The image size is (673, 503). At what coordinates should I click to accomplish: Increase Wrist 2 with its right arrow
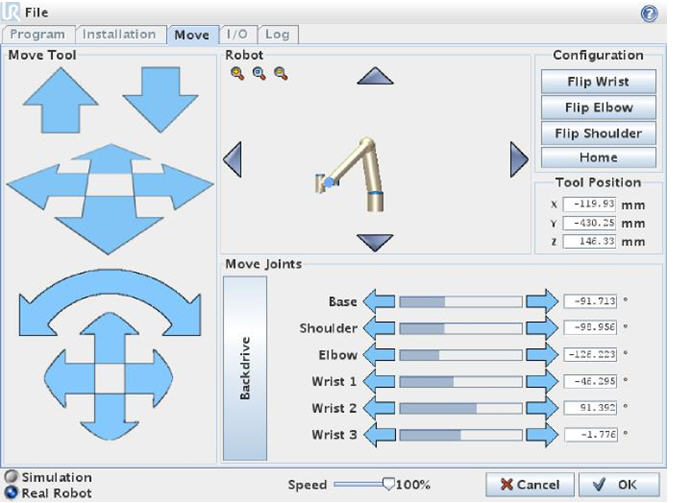pos(542,408)
